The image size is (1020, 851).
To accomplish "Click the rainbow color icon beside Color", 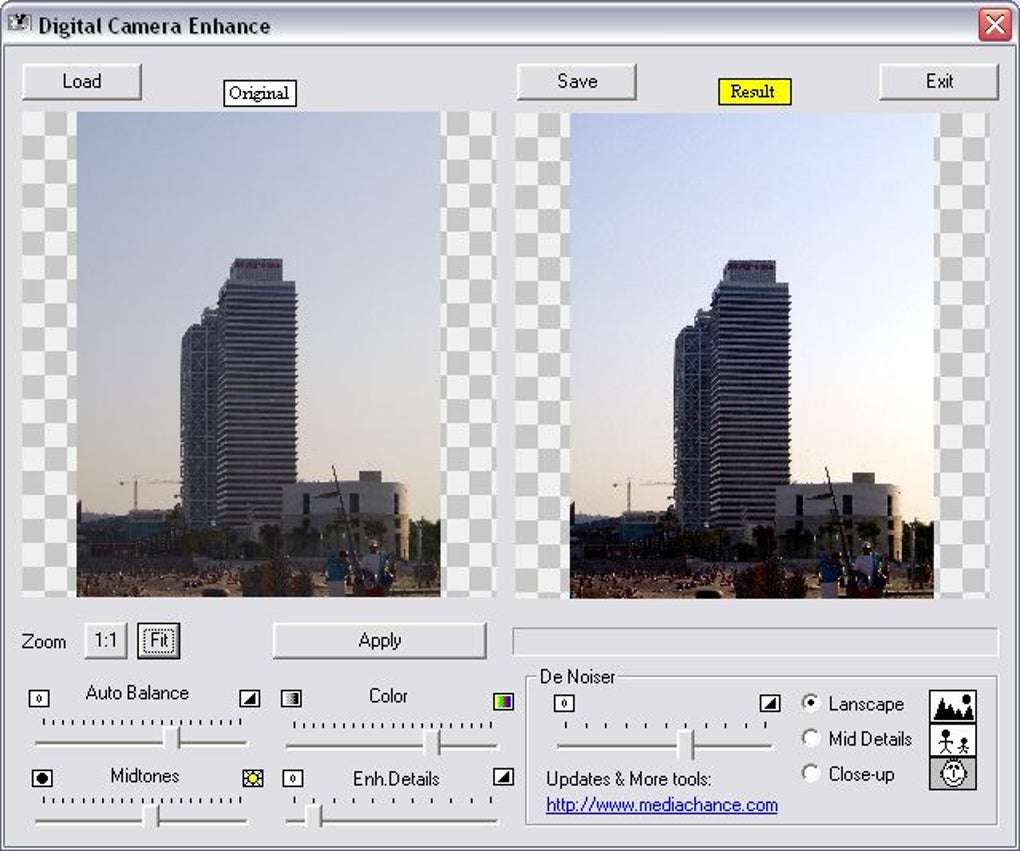I will (x=503, y=701).
